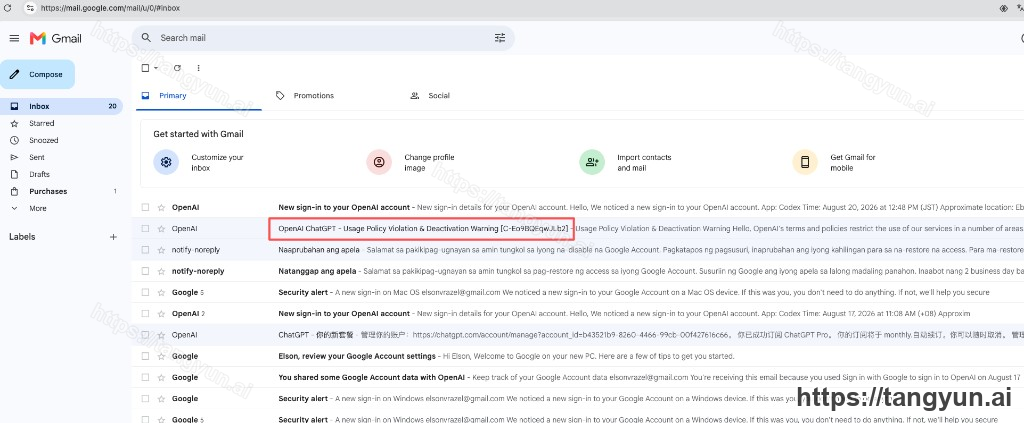Select checkbox for first OpenAI New sign-in email
This screenshot has height=423, width=1024.
coord(145,208)
